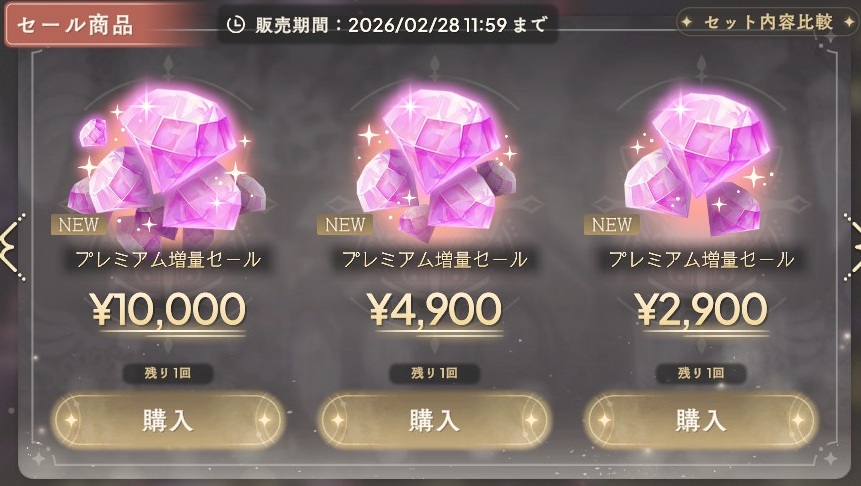Open the セット内容比較 comparison

767,23
